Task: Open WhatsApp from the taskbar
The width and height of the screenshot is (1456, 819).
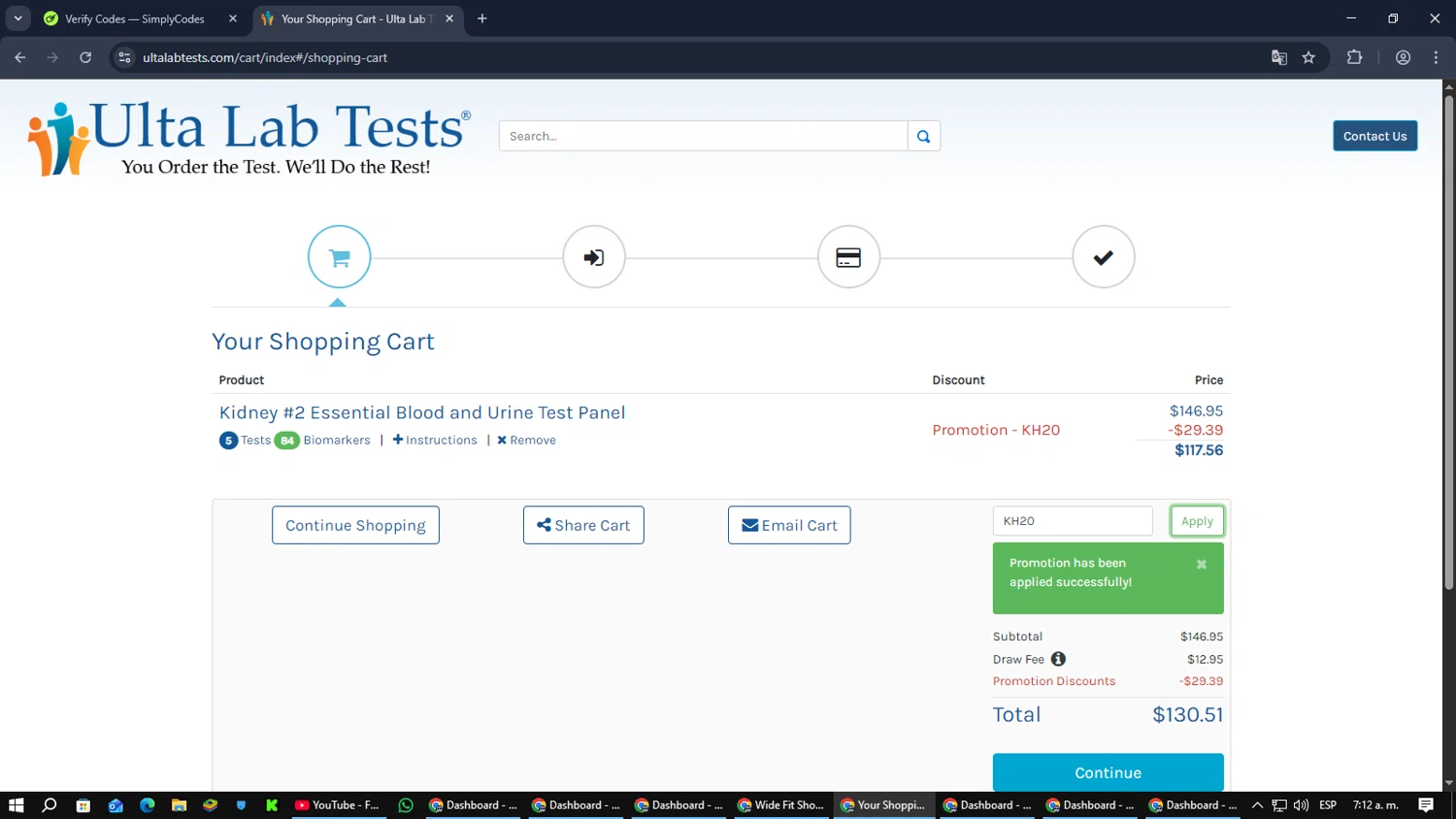Action: click(x=406, y=805)
